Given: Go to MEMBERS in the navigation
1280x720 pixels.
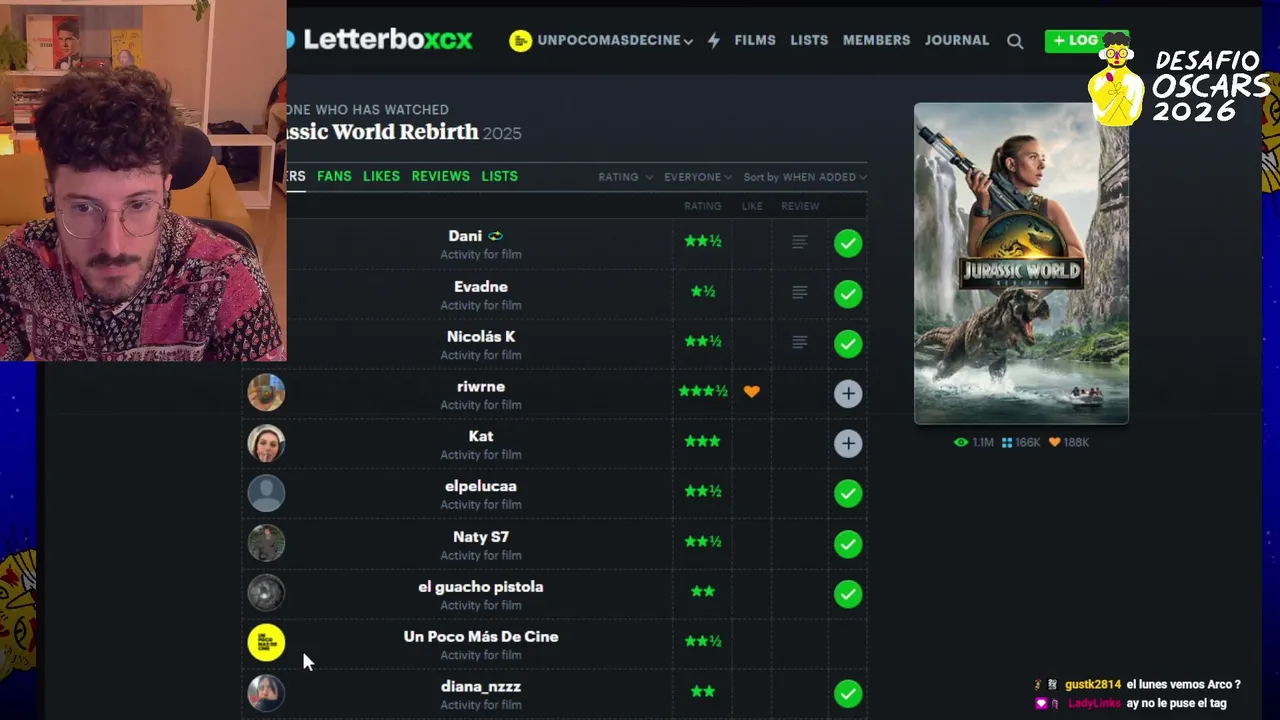Looking at the screenshot, I should (876, 40).
